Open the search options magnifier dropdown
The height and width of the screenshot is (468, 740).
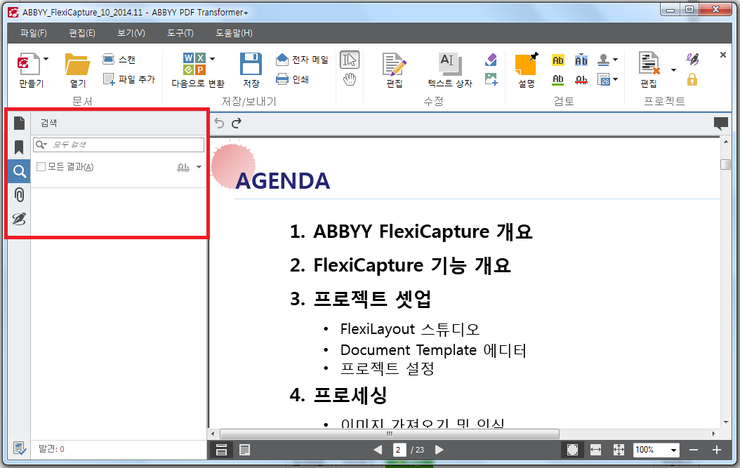coord(42,144)
